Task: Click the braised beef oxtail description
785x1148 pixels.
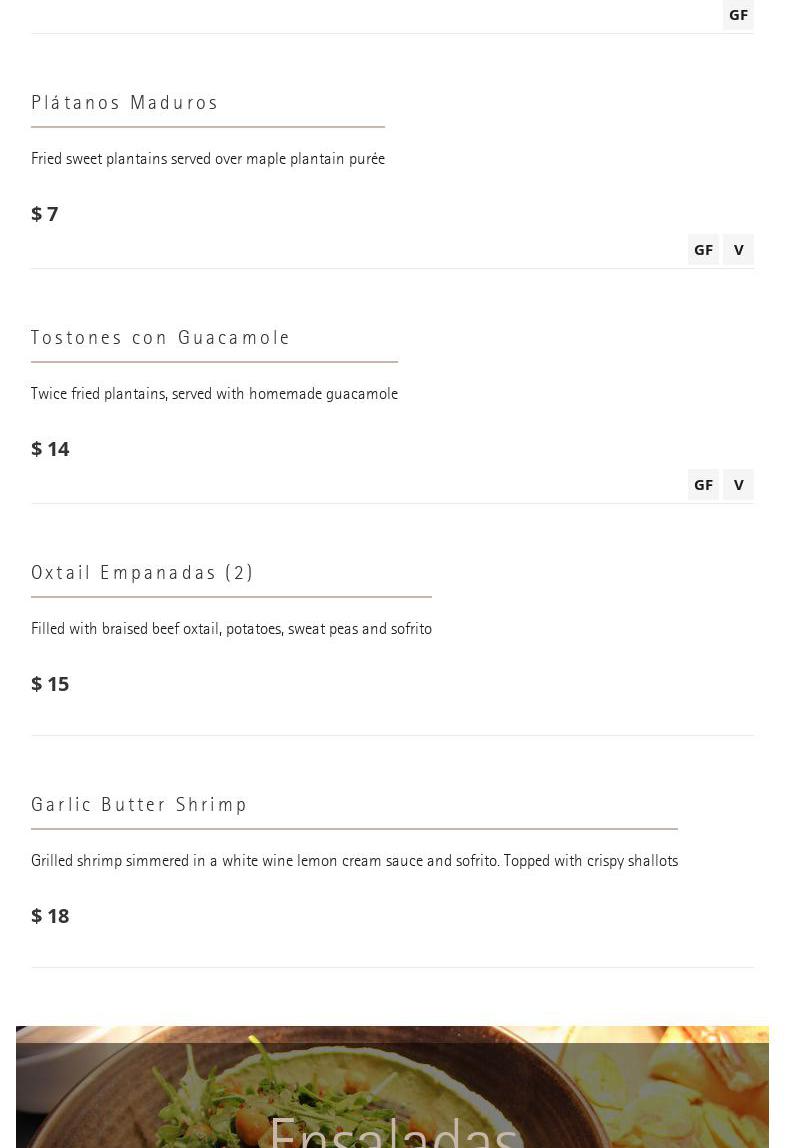Action: pos(231,629)
